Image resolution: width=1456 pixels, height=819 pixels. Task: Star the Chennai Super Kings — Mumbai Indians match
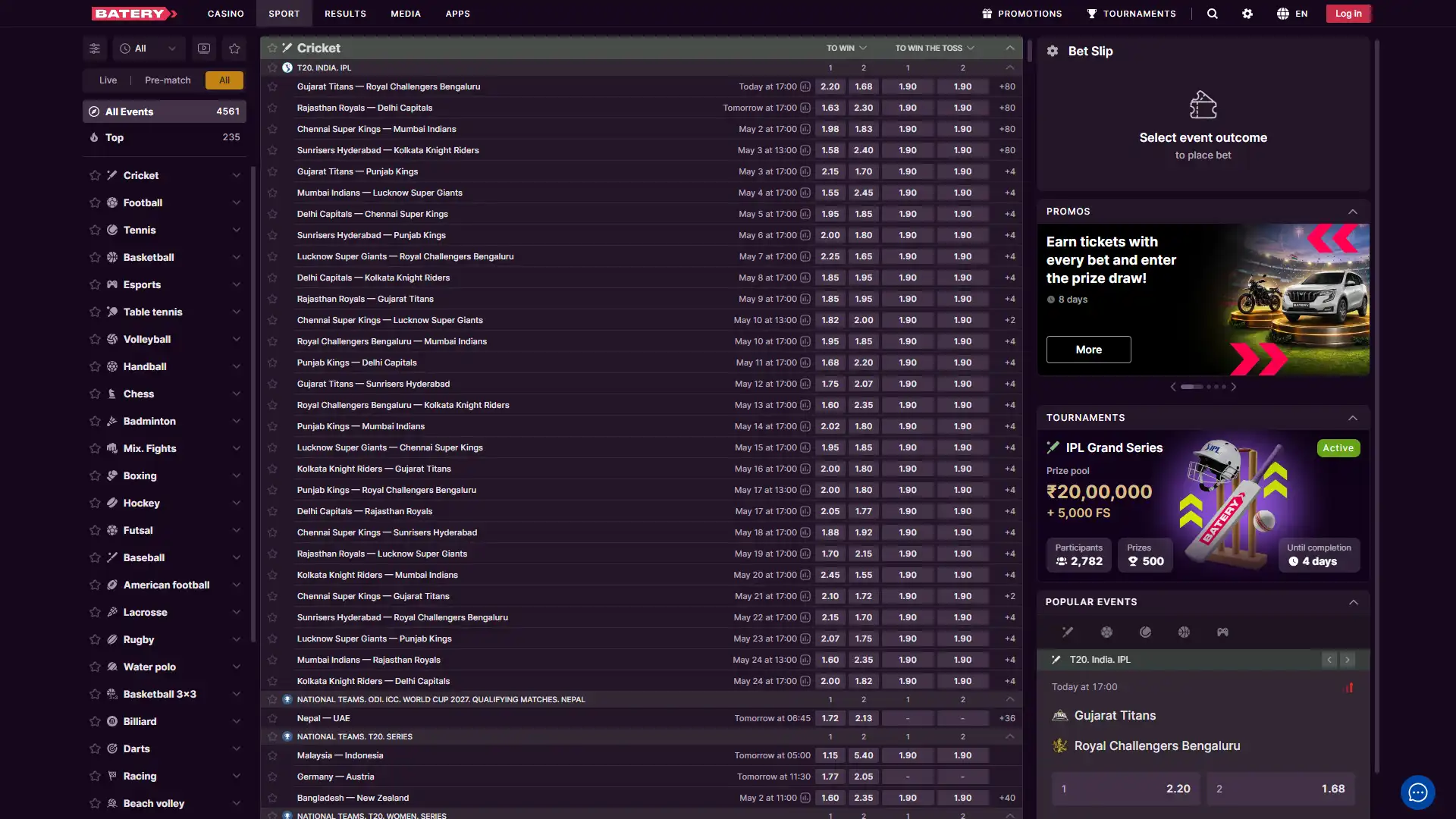click(x=272, y=129)
